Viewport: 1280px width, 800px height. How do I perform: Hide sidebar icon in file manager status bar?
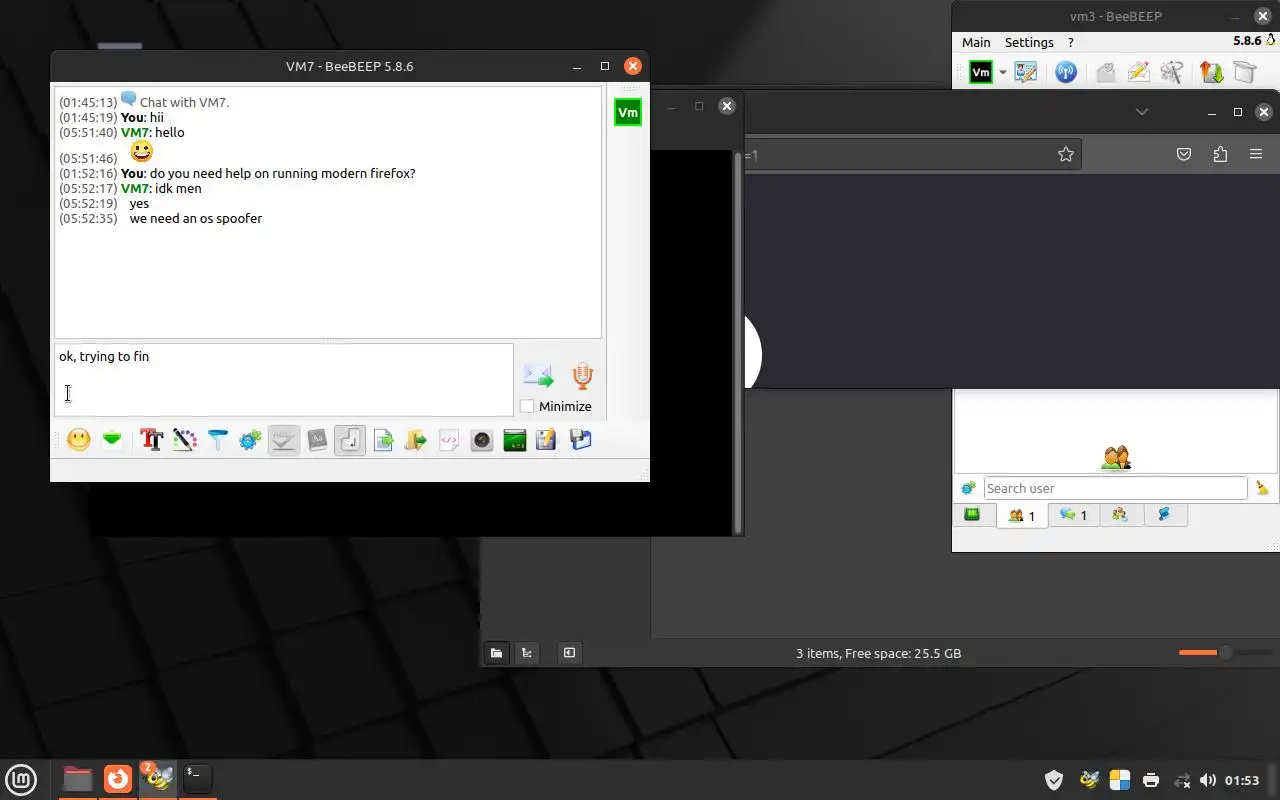click(x=569, y=653)
